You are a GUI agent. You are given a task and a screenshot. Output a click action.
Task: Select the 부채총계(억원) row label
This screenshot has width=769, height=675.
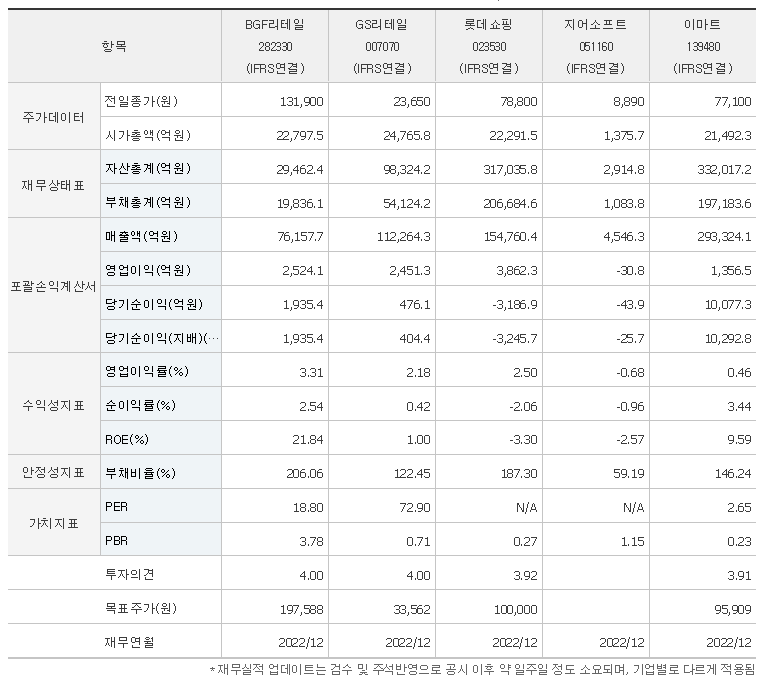pyautogui.click(x=148, y=203)
